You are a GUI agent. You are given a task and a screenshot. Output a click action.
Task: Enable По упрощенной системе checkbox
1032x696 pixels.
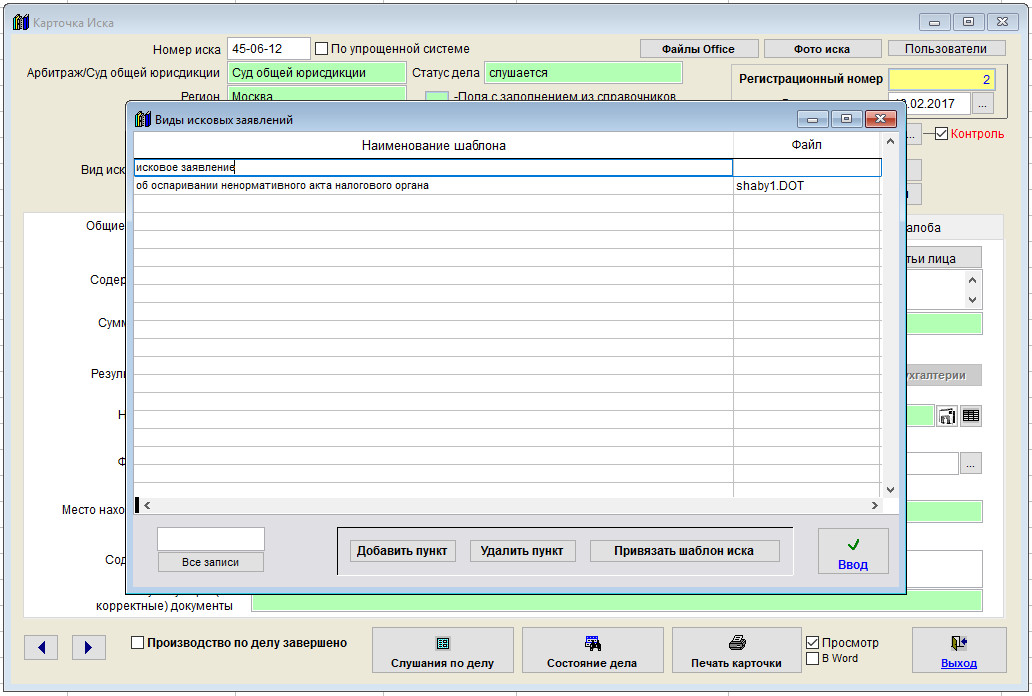coord(322,48)
